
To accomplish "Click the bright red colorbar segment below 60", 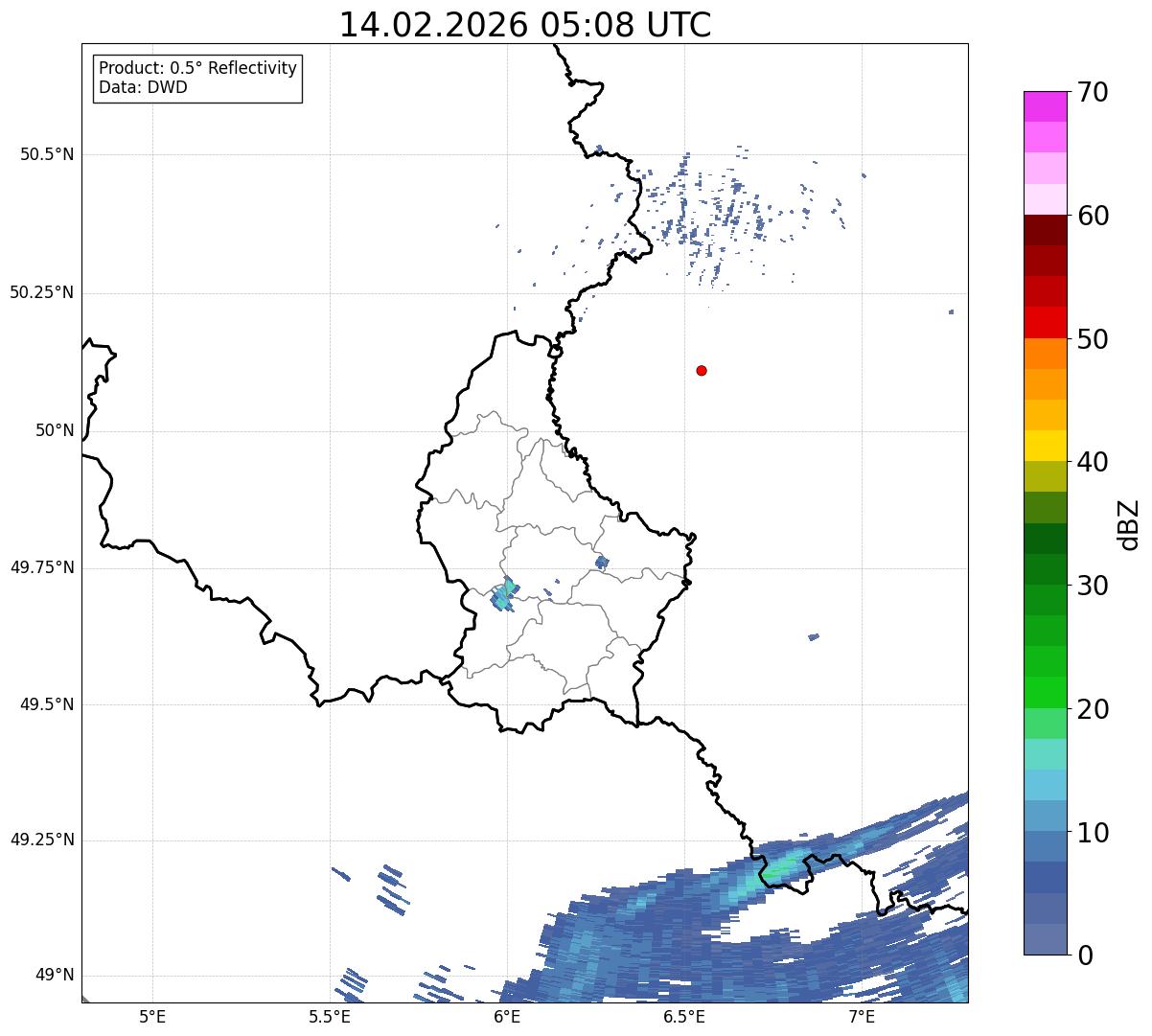I will click(1045, 322).
